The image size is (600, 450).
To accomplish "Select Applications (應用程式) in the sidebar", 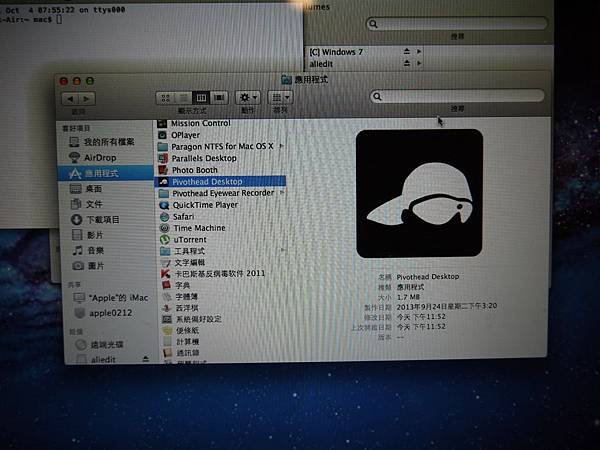I will pyautogui.click(x=106, y=173).
